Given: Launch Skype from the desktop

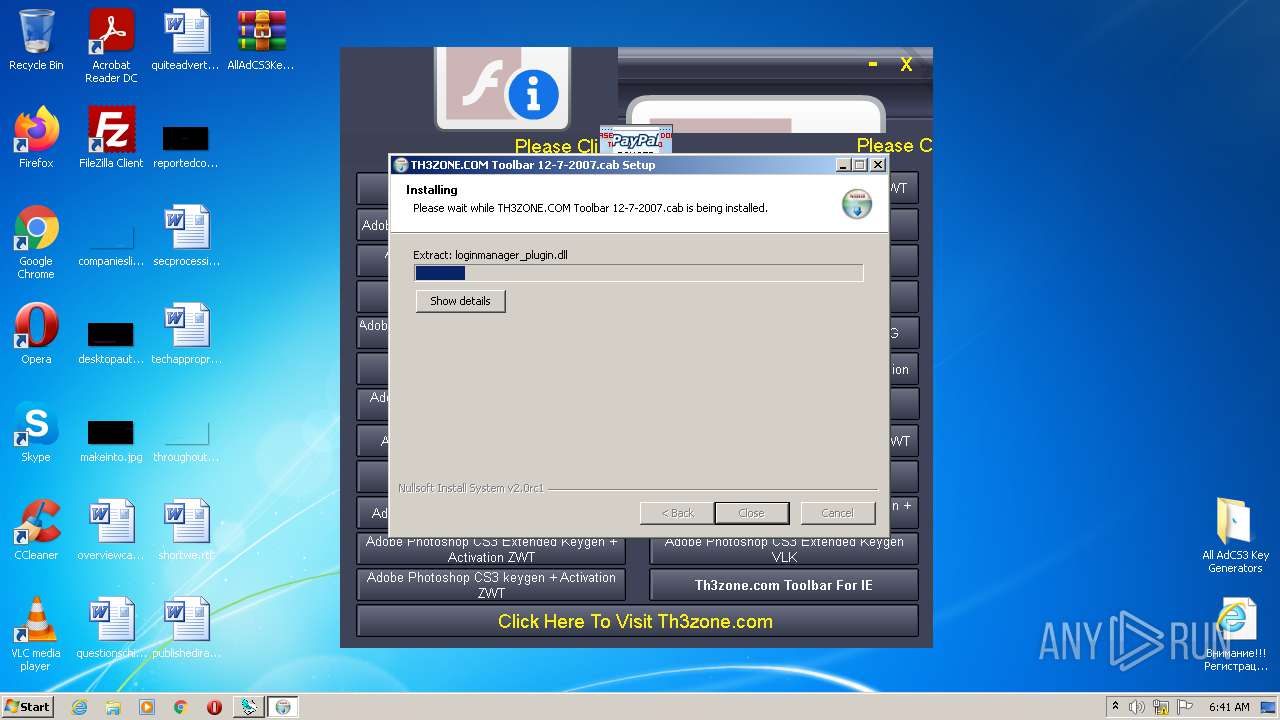Looking at the screenshot, I should [x=36, y=432].
